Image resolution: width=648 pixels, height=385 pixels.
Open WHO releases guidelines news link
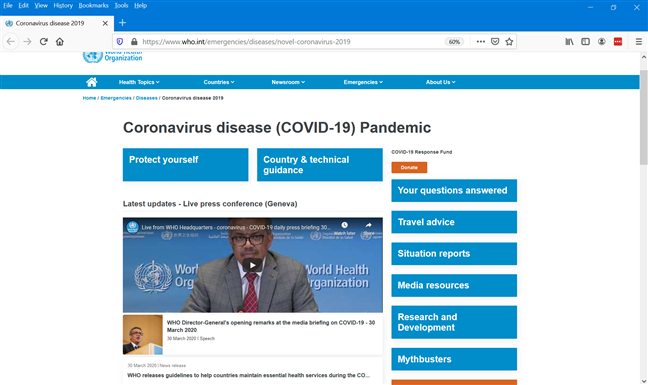[248, 375]
